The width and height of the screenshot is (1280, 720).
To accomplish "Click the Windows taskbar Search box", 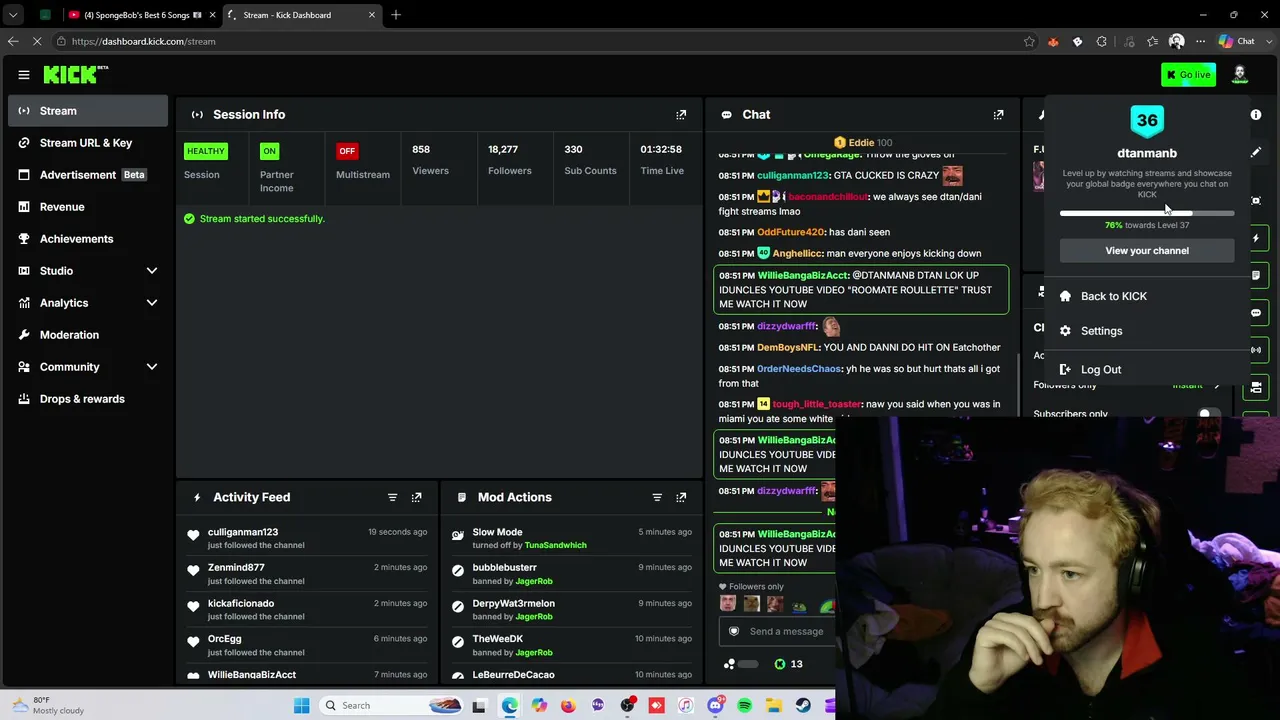I will 390,706.
